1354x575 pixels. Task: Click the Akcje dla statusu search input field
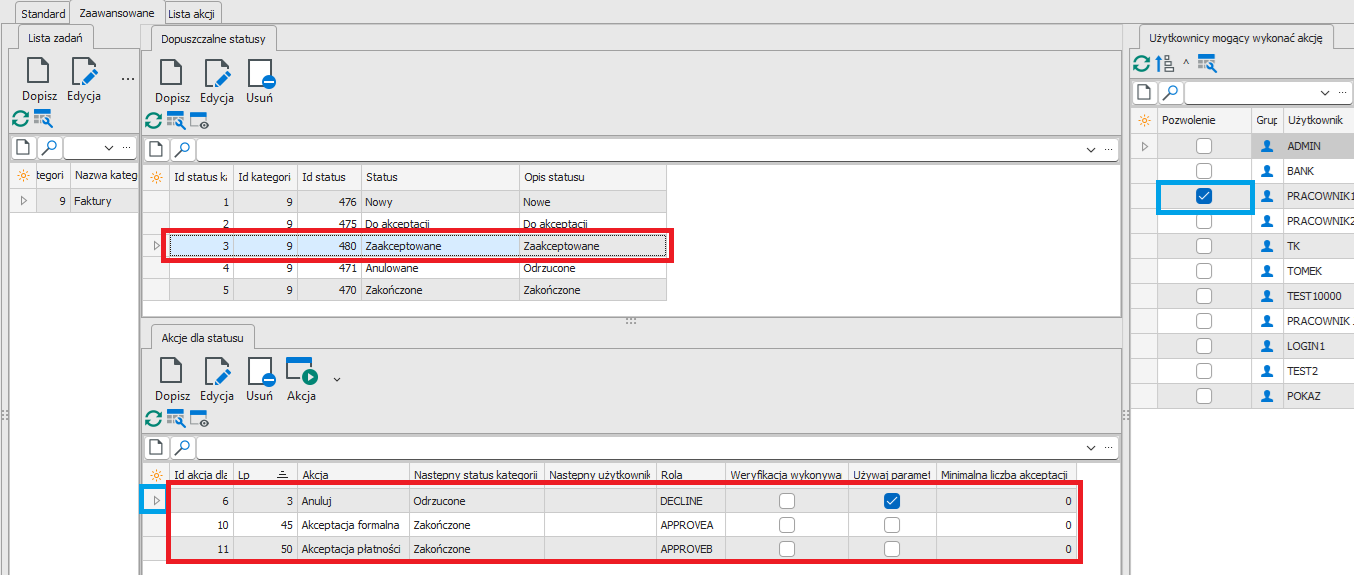click(x=640, y=447)
